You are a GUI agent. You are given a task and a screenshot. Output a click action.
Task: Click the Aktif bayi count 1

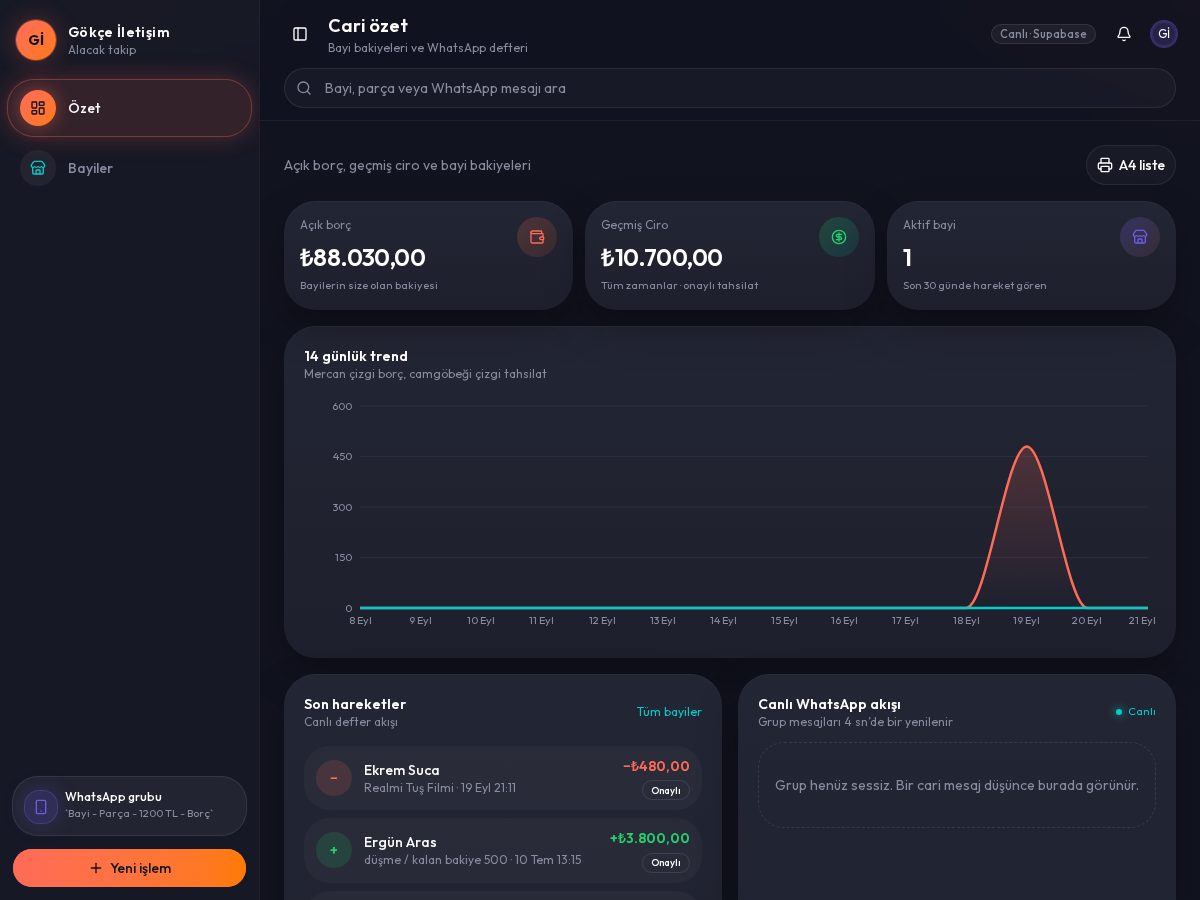pos(907,257)
